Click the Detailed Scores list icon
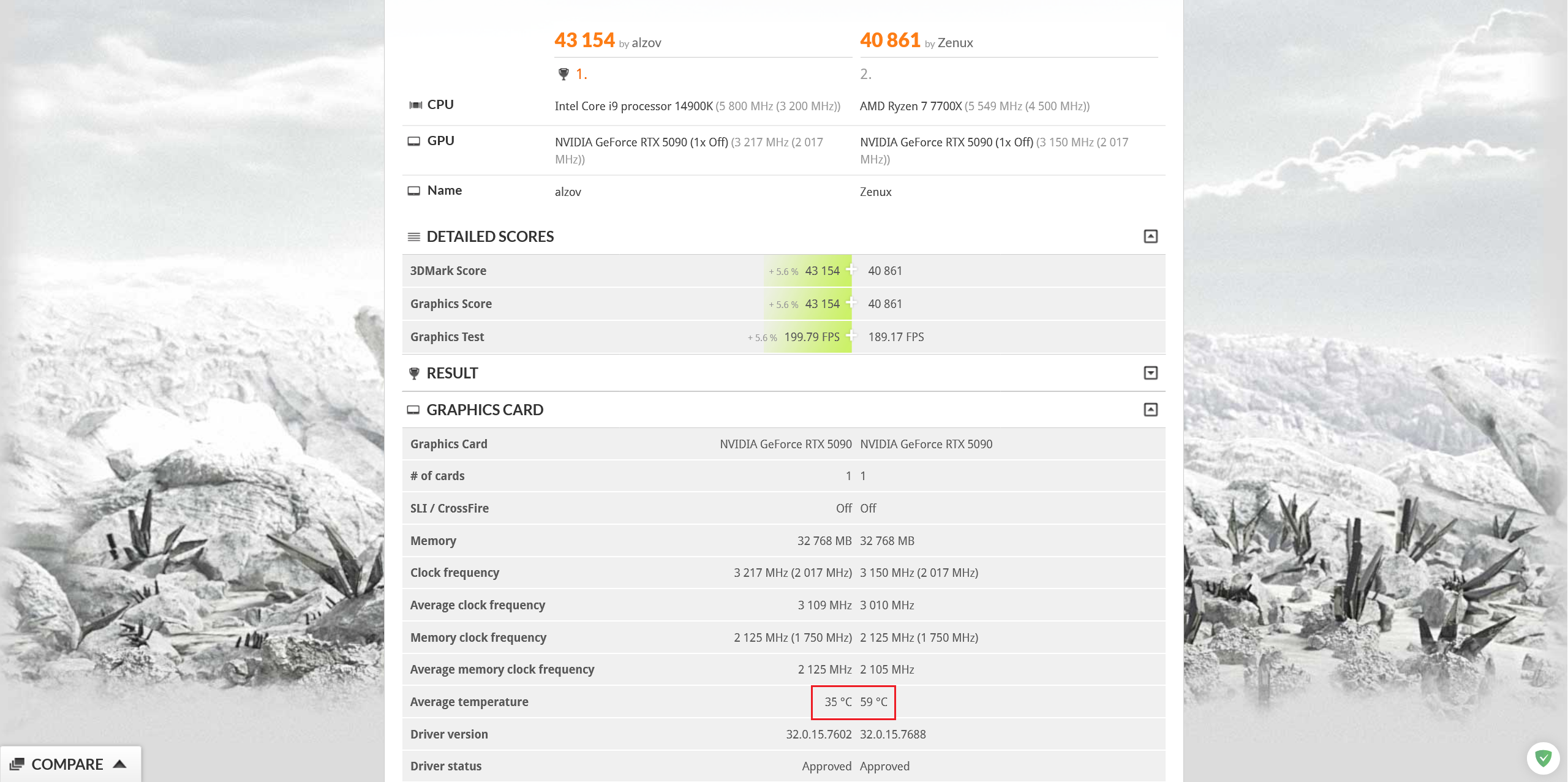 coord(414,236)
